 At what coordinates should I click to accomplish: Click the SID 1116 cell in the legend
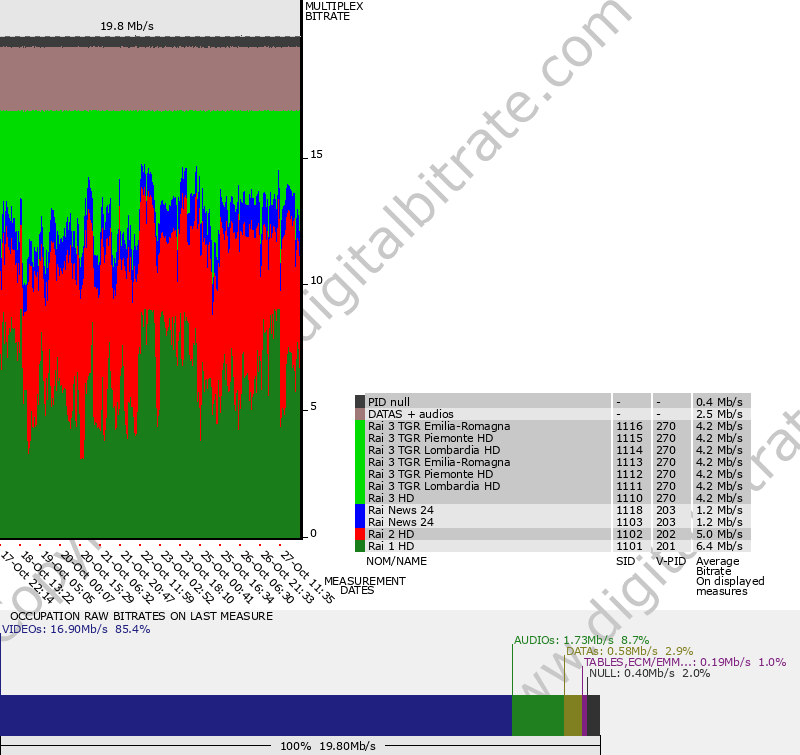pos(629,426)
